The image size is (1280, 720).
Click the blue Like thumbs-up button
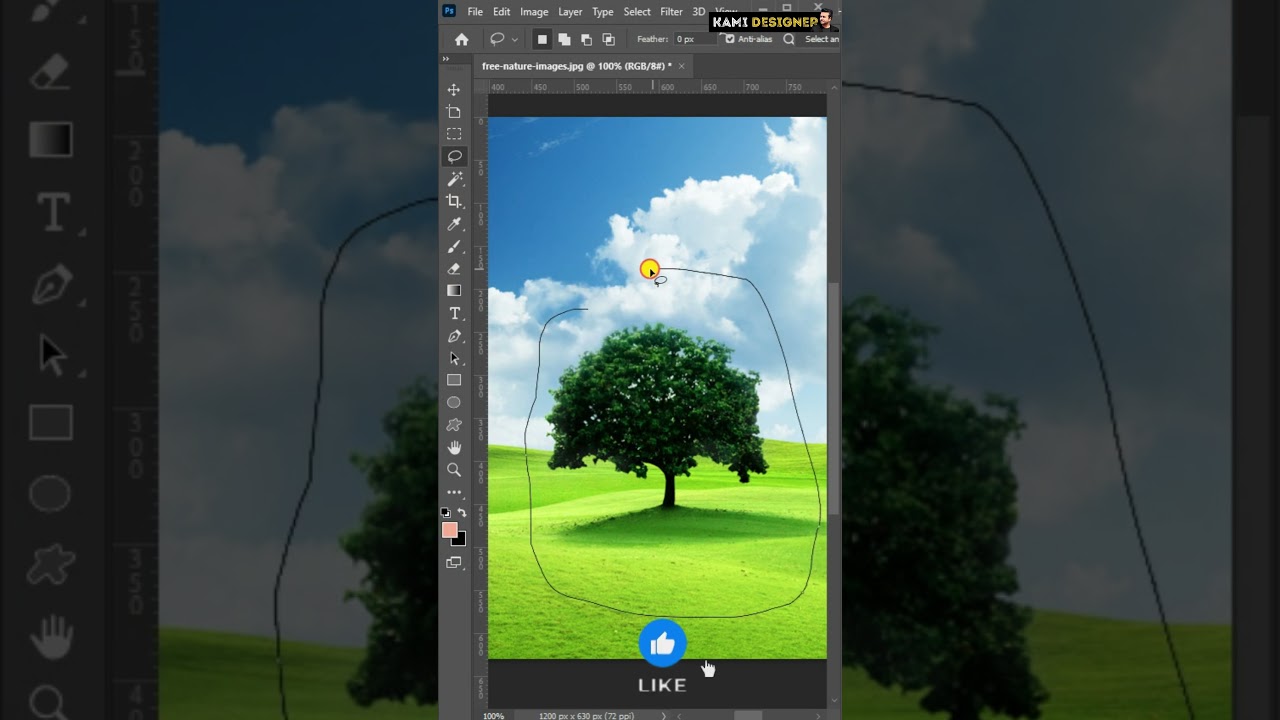(x=662, y=644)
